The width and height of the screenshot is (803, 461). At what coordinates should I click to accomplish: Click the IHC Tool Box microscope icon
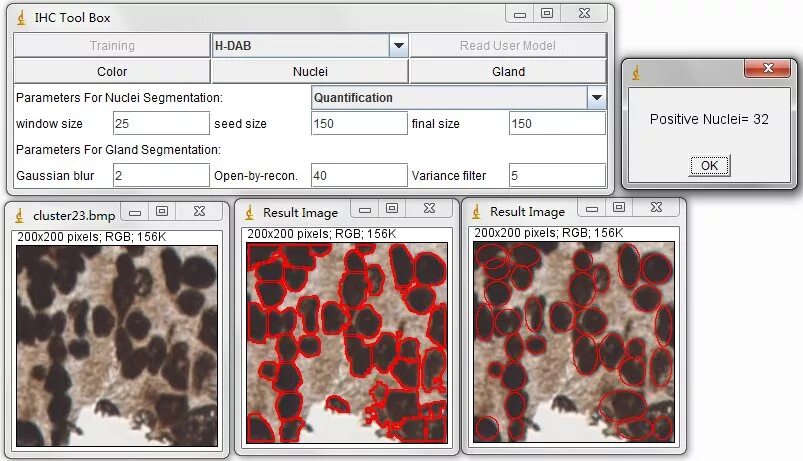(x=21, y=18)
